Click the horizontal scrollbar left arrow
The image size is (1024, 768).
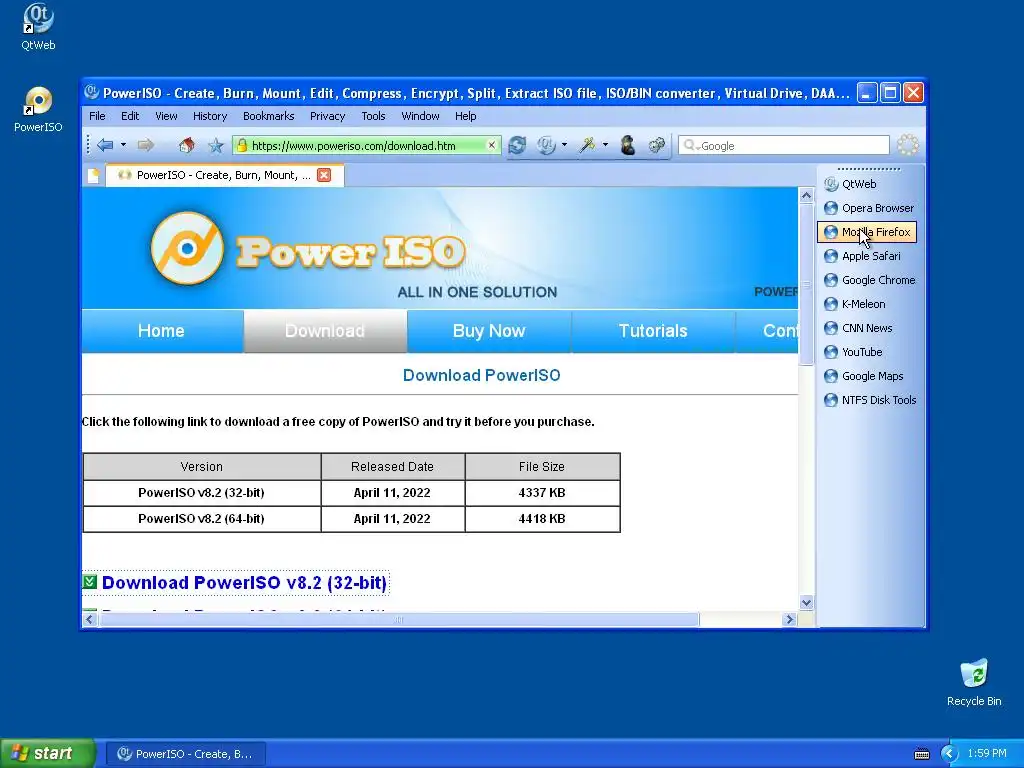90,619
